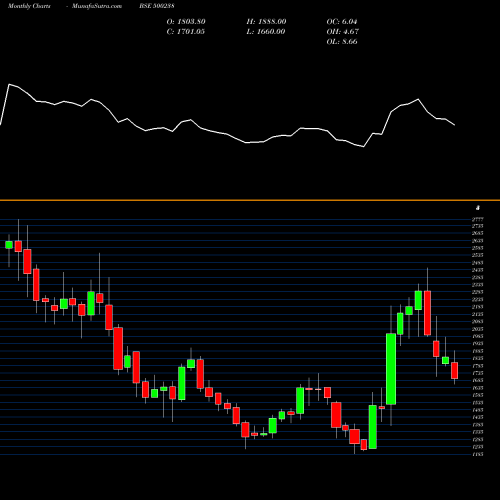Click the open price 'O: 1803.80'
Viewport: 500px width, 500px height.
click(x=186, y=22)
